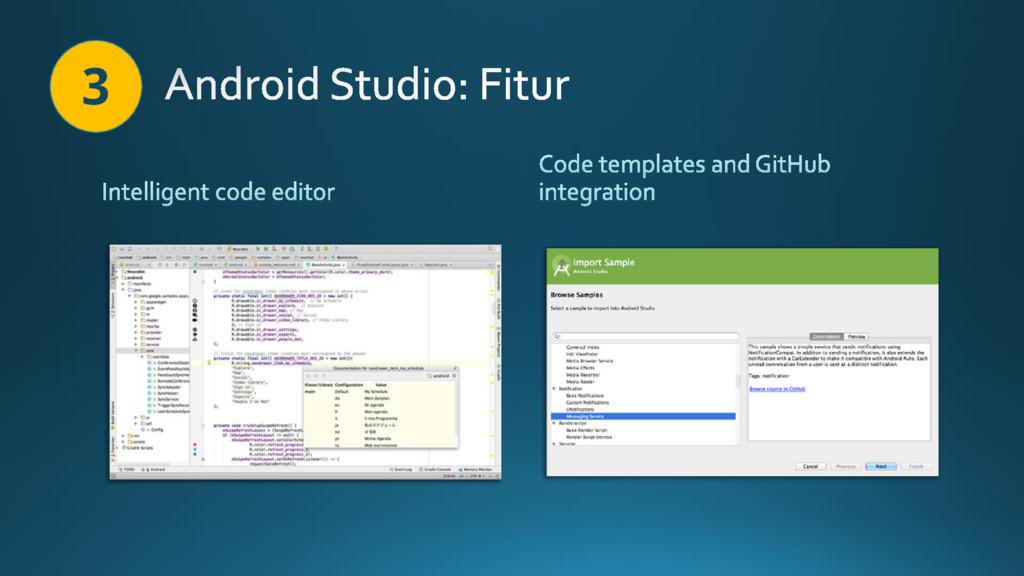Screen dimensions: 1024x576
Task: Select Custom Notifications sample
Action: point(587,402)
